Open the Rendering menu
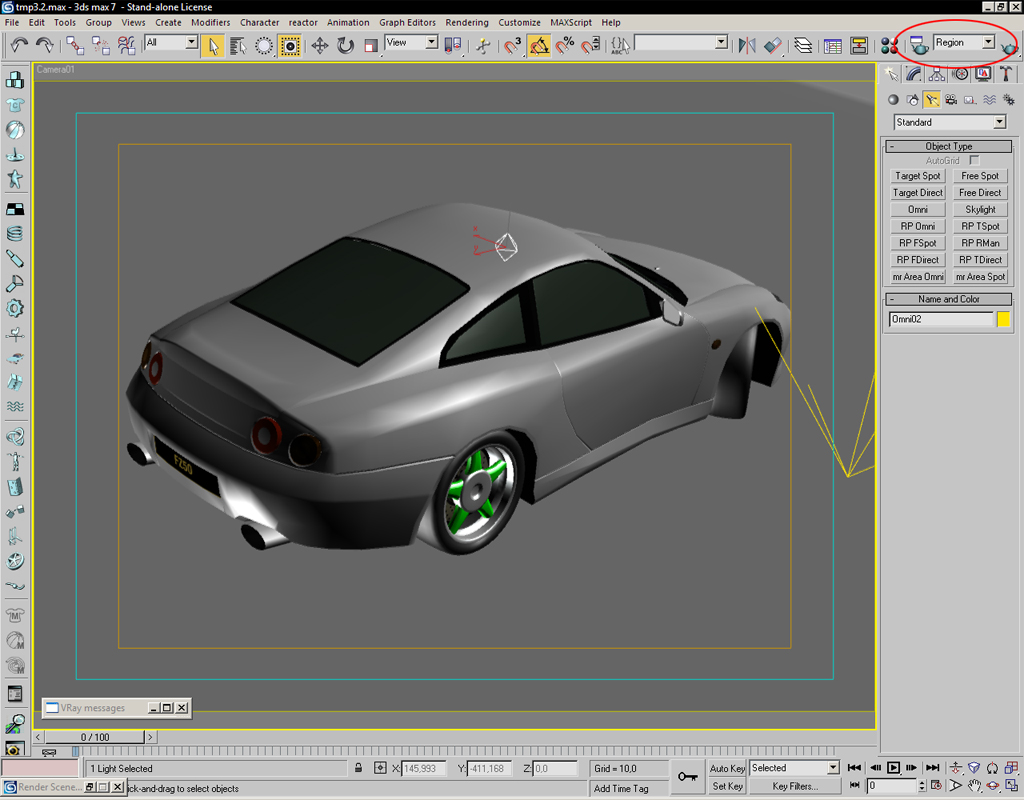This screenshot has height=800, width=1024. 467,22
